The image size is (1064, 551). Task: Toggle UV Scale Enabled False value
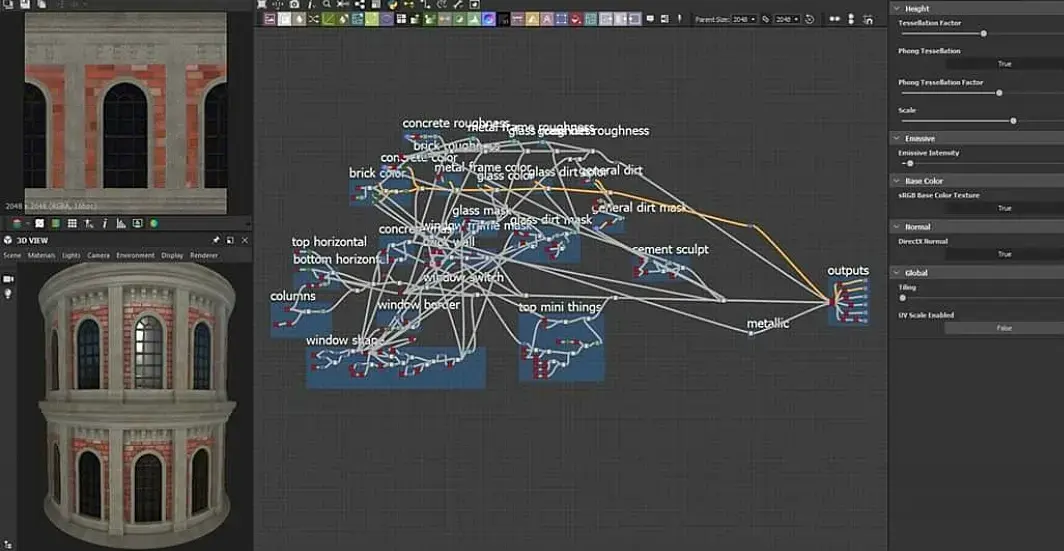pos(1005,328)
